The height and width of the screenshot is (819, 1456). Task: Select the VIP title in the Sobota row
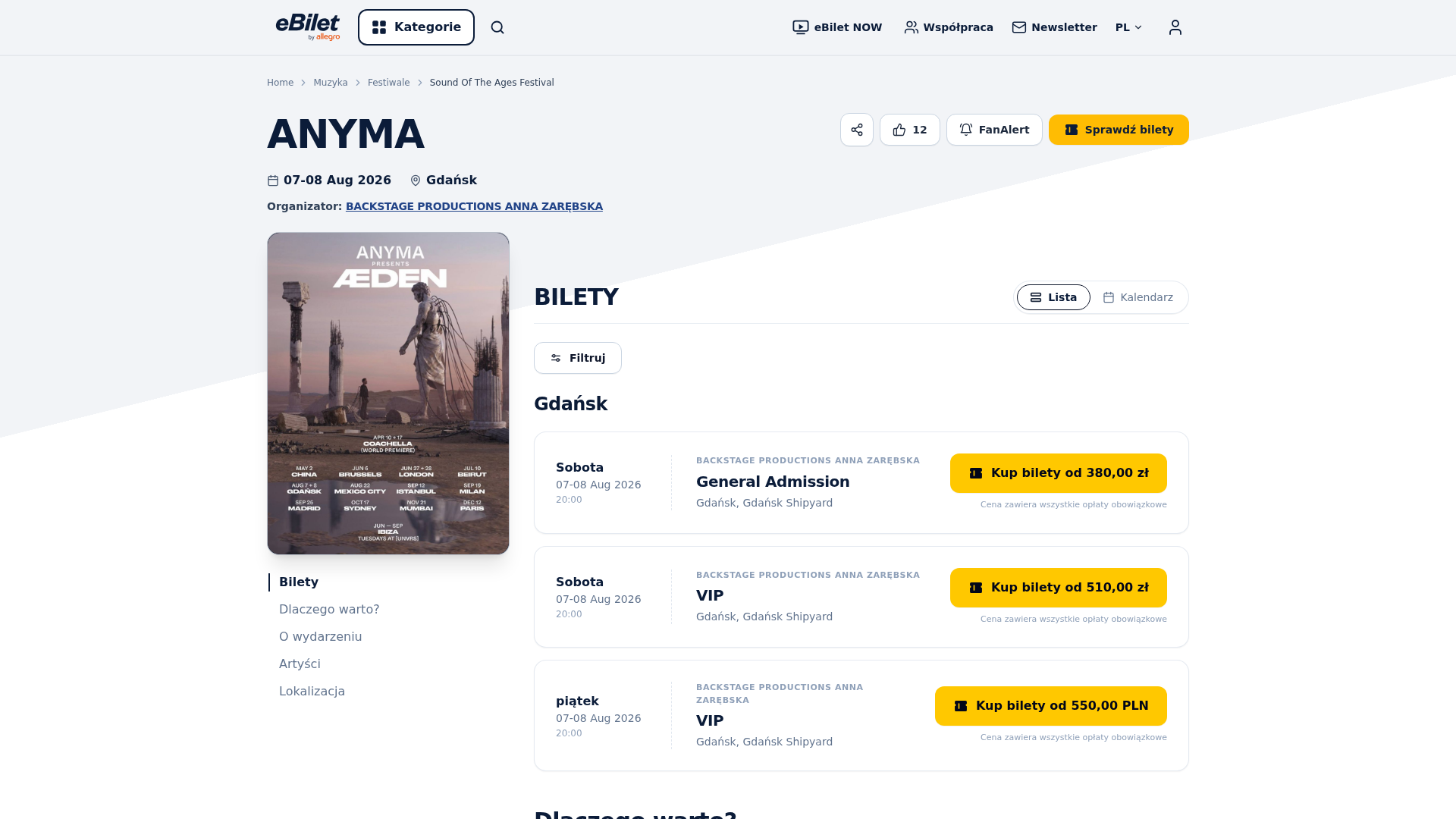(x=710, y=595)
